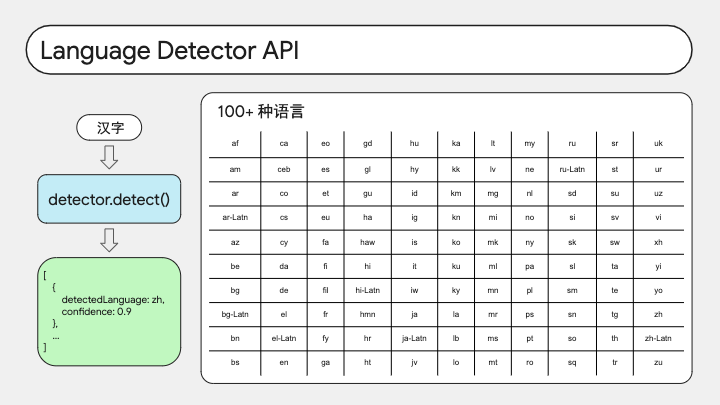Select the 'cy' language cell
The image size is (720, 405).
(x=284, y=242)
